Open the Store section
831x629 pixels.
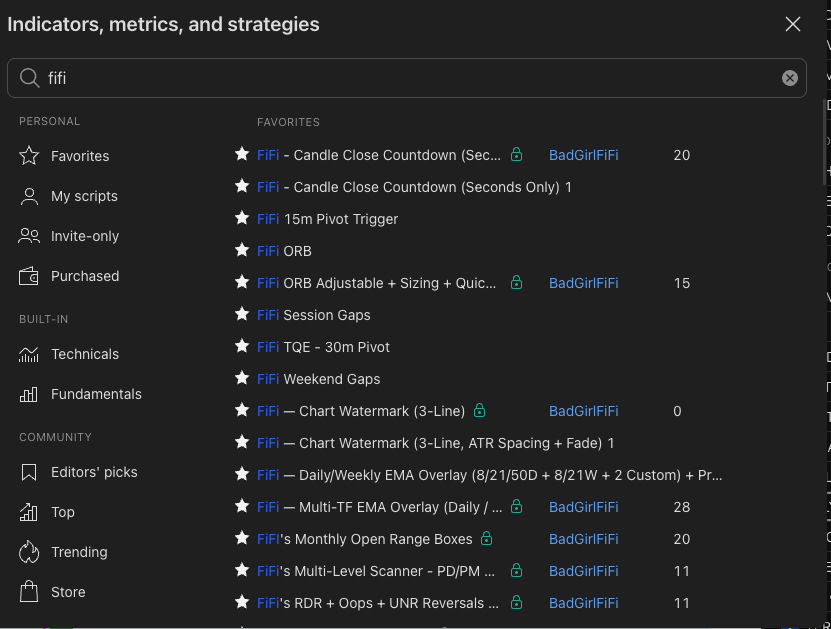[68, 592]
